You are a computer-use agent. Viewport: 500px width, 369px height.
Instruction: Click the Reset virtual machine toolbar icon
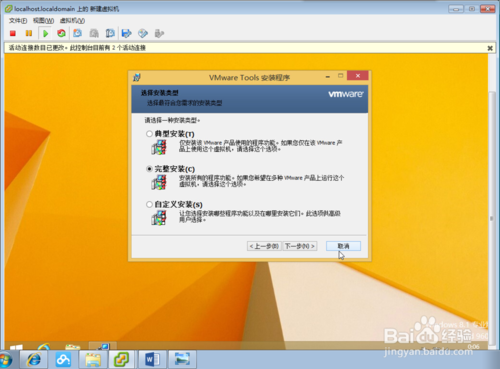click(61, 33)
